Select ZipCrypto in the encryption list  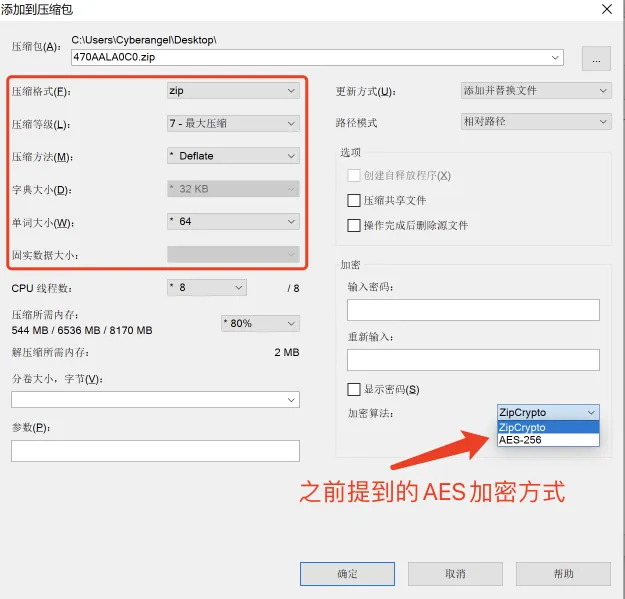tap(548, 427)
